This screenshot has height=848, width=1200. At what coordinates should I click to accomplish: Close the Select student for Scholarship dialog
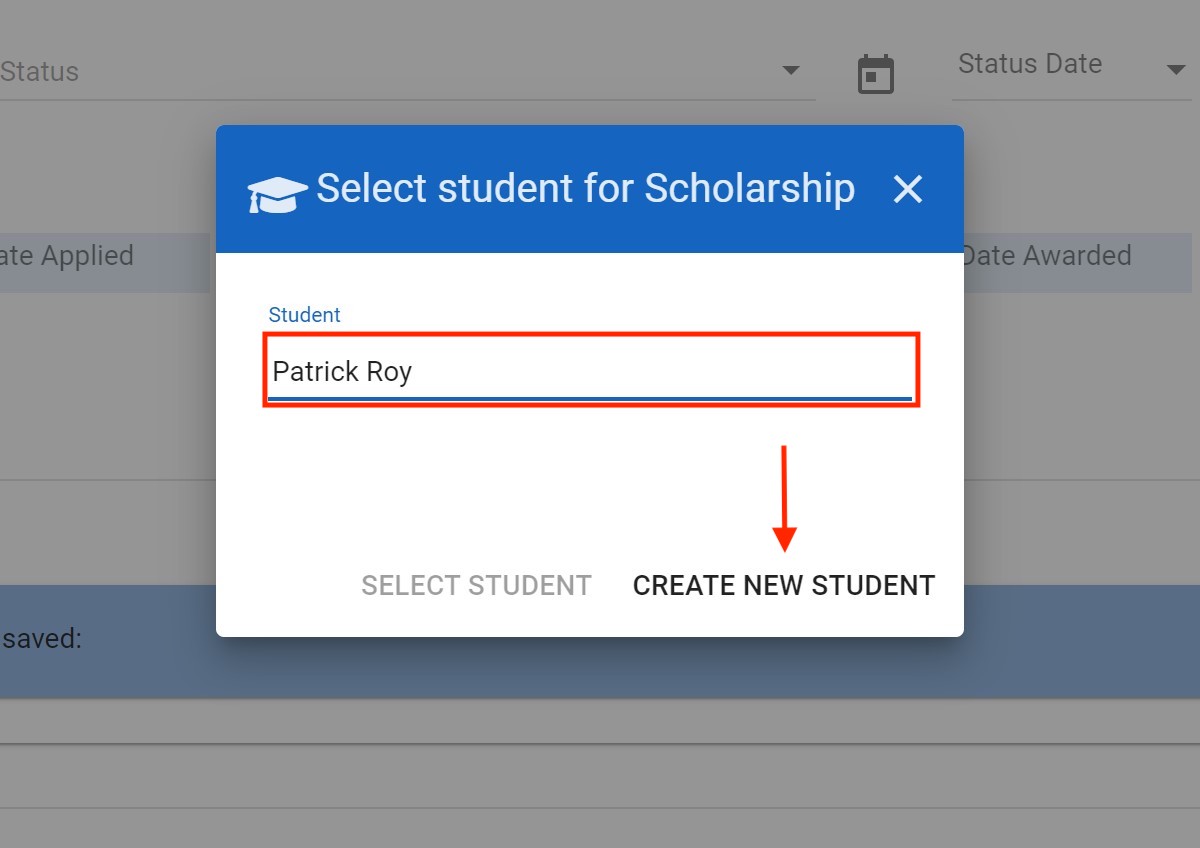907,189
